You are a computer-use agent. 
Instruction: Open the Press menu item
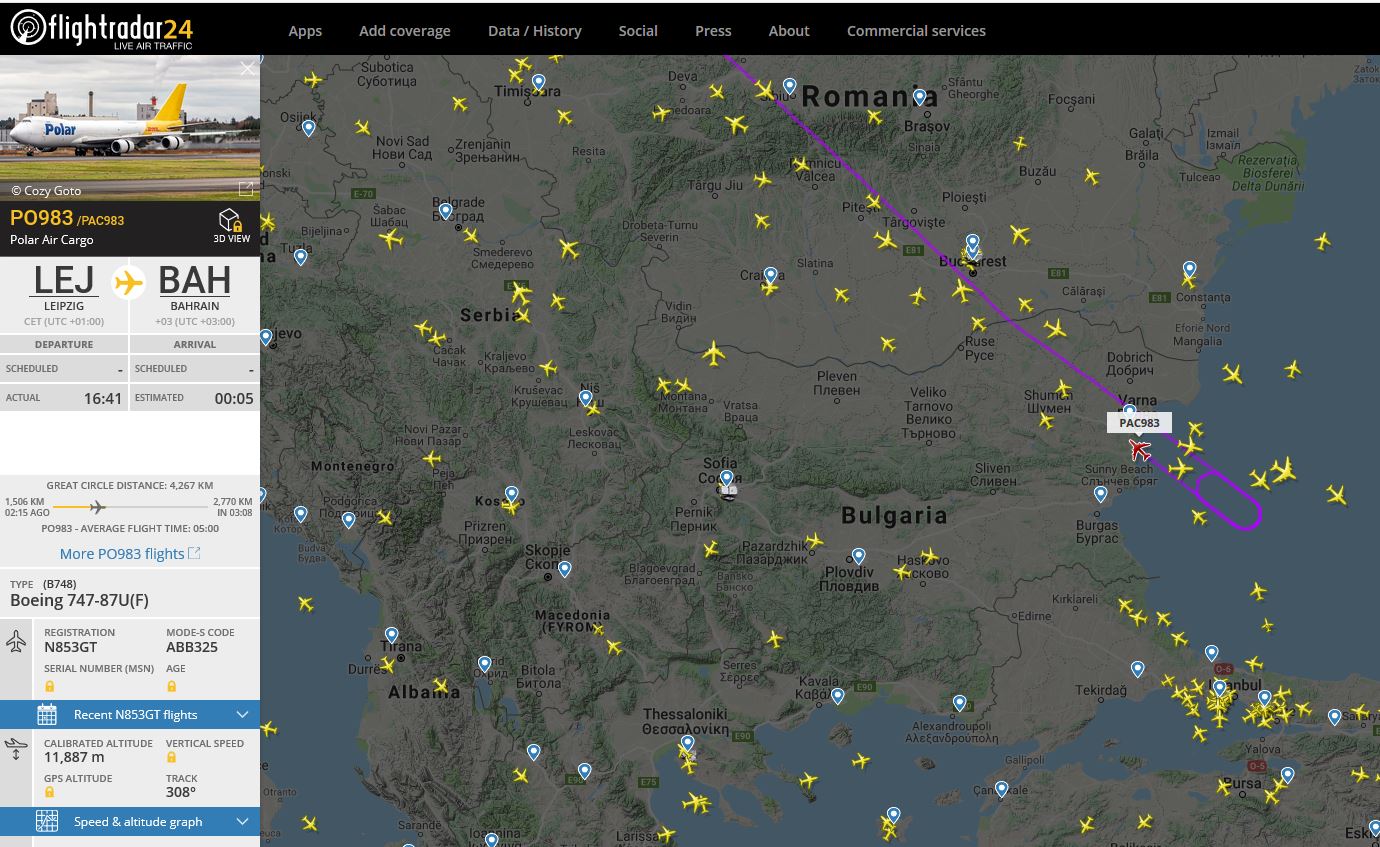point(713,31)
